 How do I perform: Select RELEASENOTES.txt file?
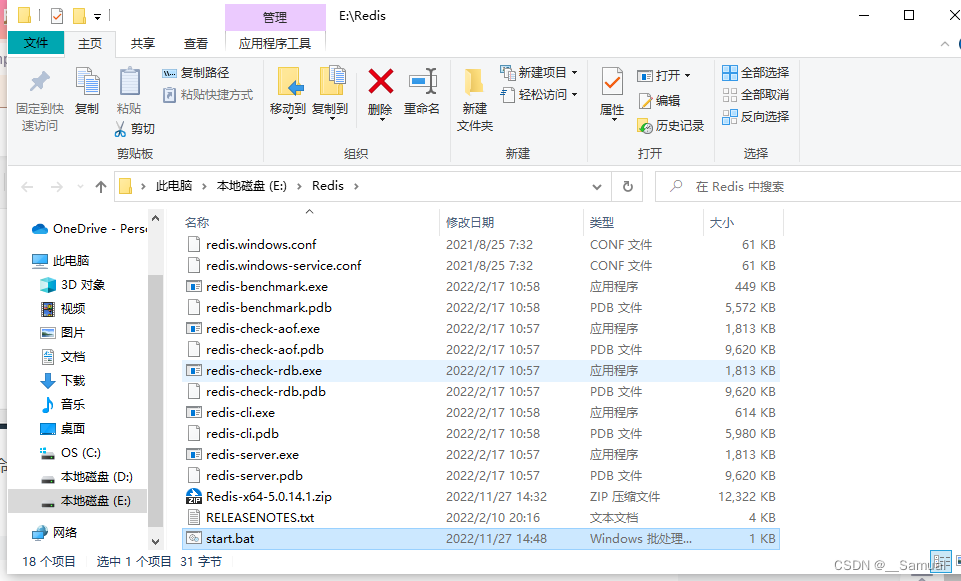[480, 517]
